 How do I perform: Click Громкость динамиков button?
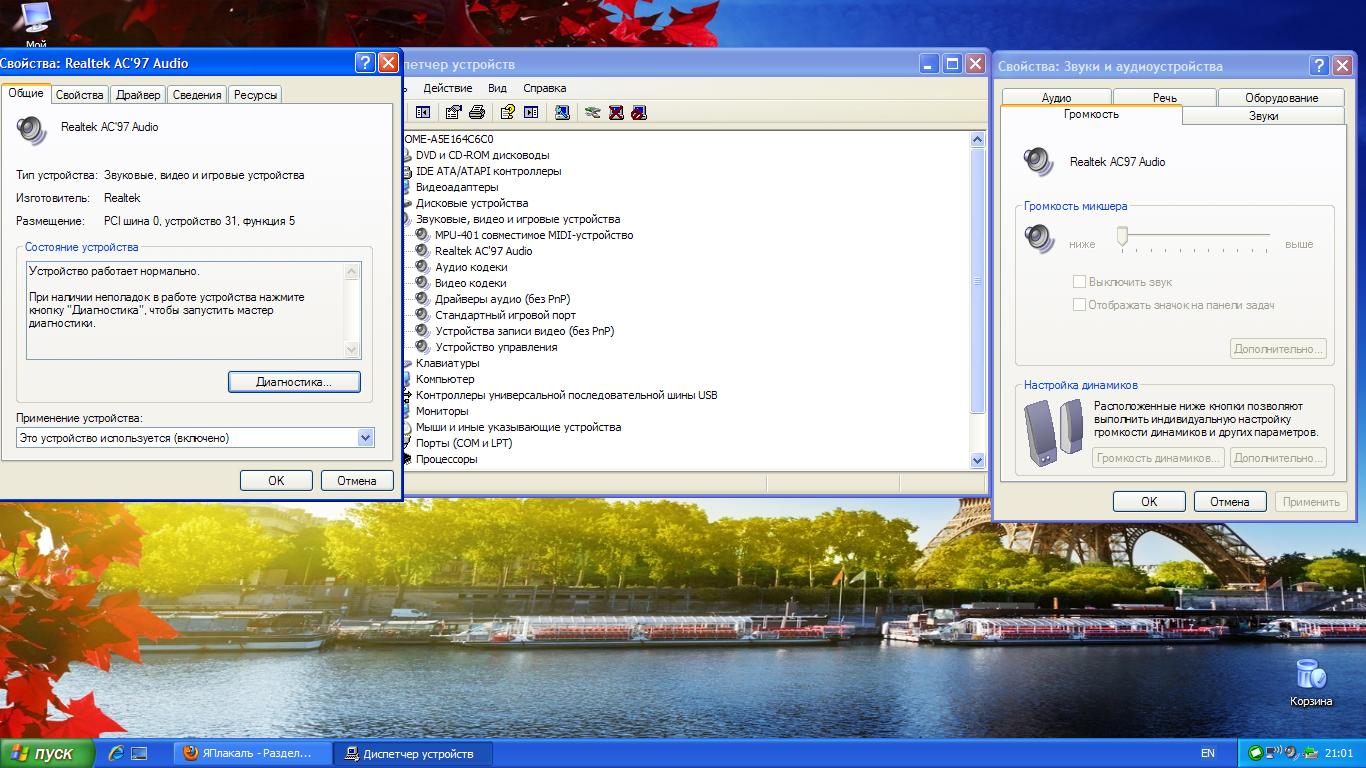point(1159,458)
